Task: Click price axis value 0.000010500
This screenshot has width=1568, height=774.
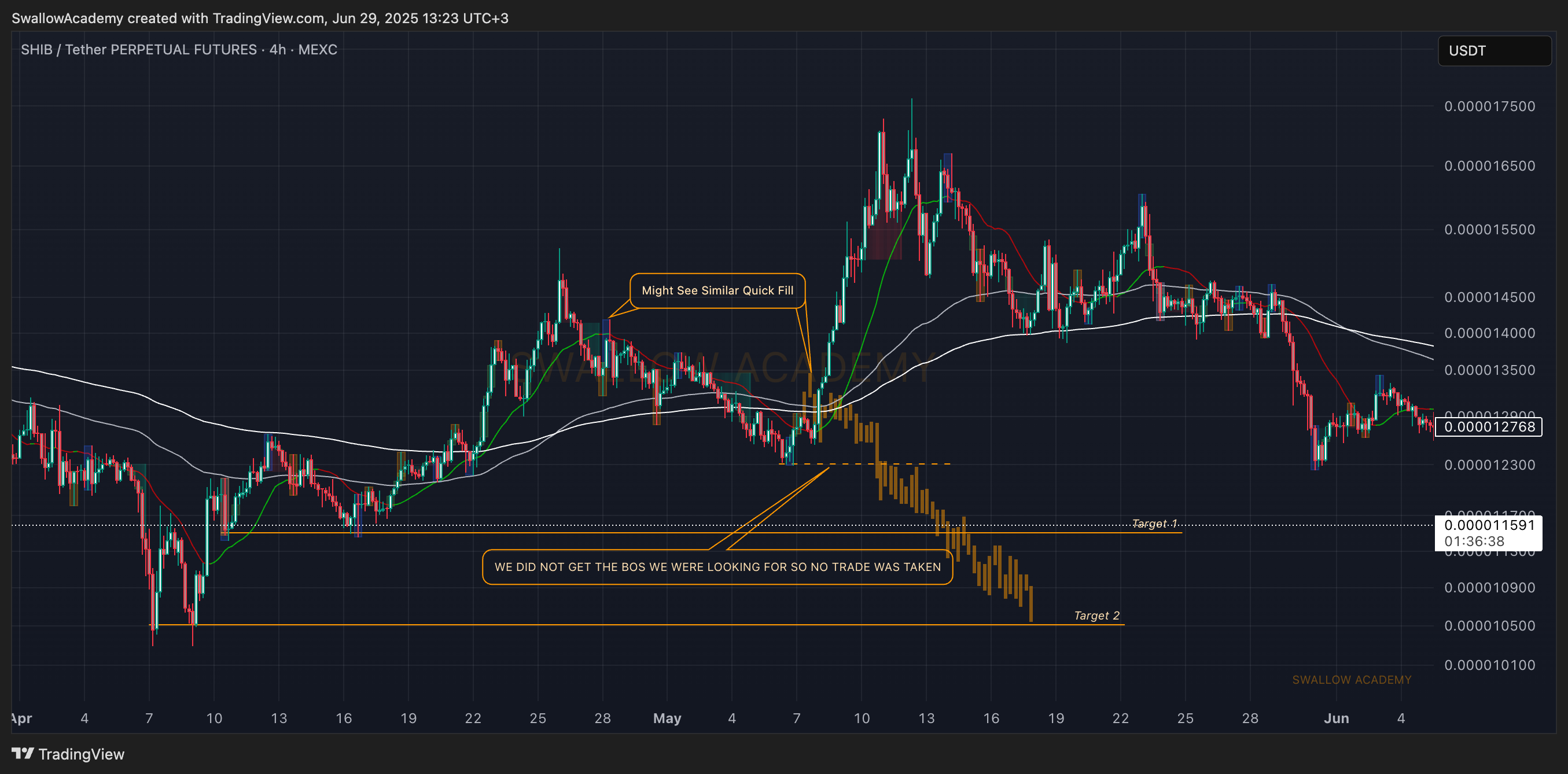Action: coord(1489,625)
